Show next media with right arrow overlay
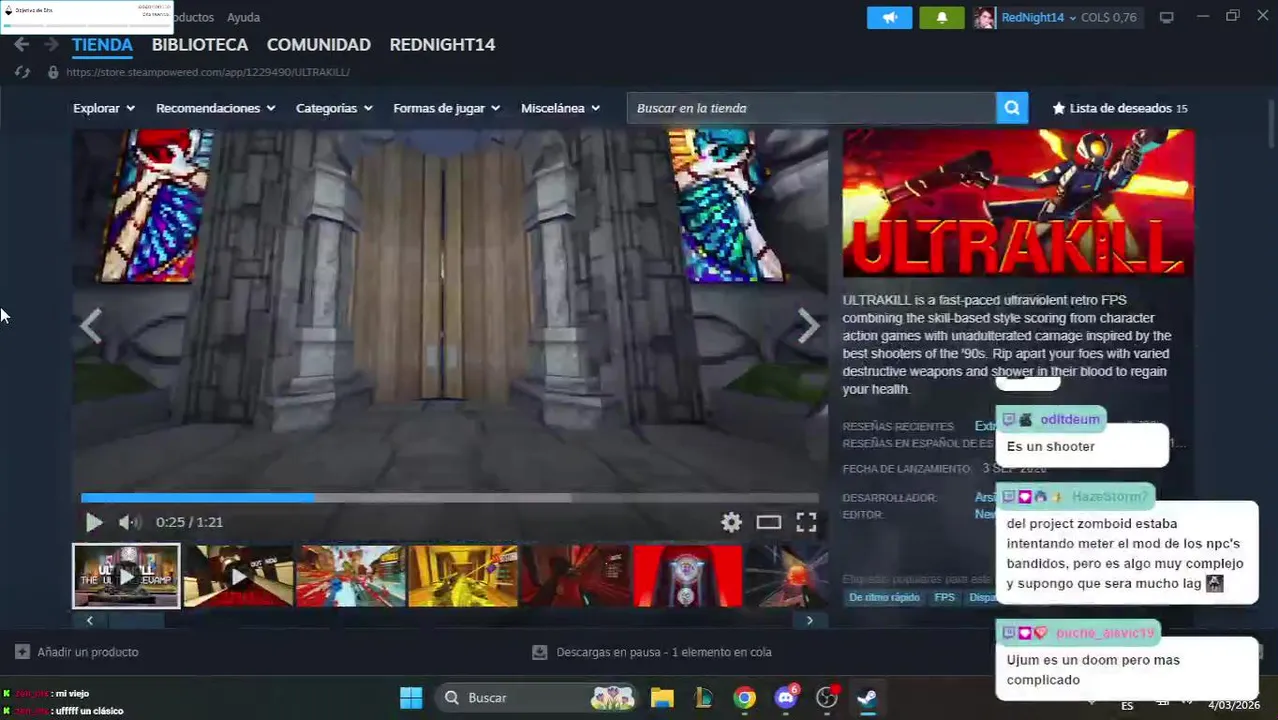Viewport: 1278px width, 720px height. [x=808, y=326]
